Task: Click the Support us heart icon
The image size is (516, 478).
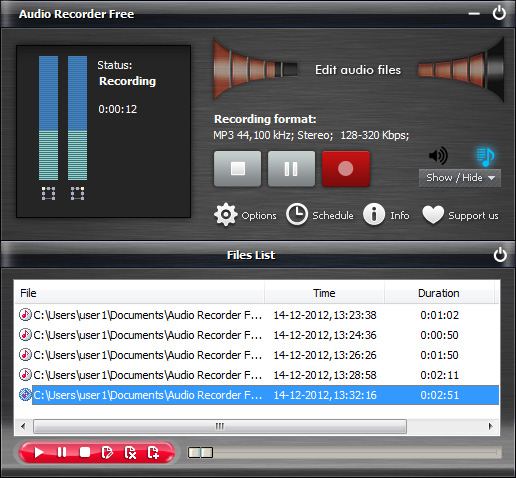Action: point(433,215)
